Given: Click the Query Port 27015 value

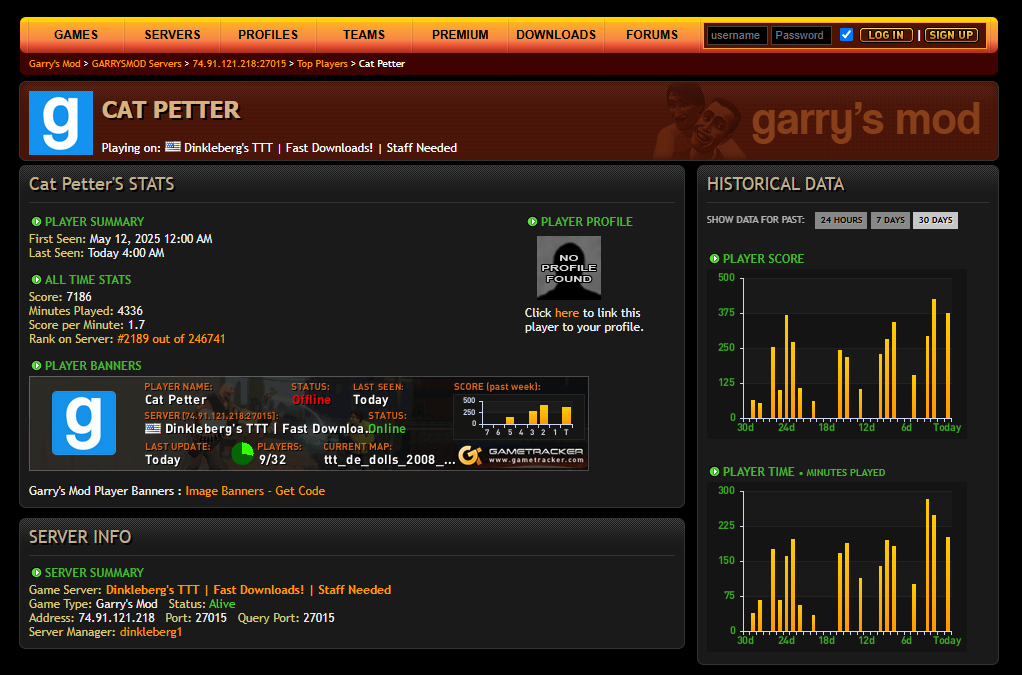Looking at the screenshot, I should pyautogui.click(x=319, y=618).
